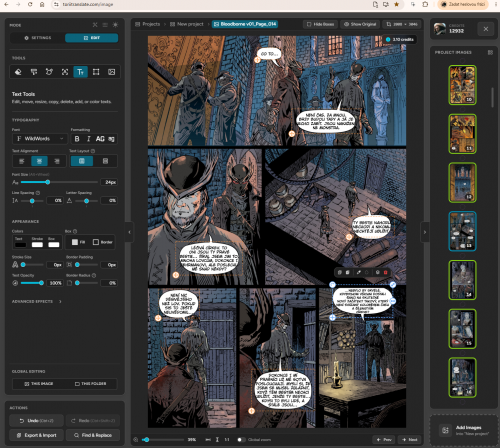Select the lasso selection tool
The height and width of the screenshot is (448, 500).
49,72
